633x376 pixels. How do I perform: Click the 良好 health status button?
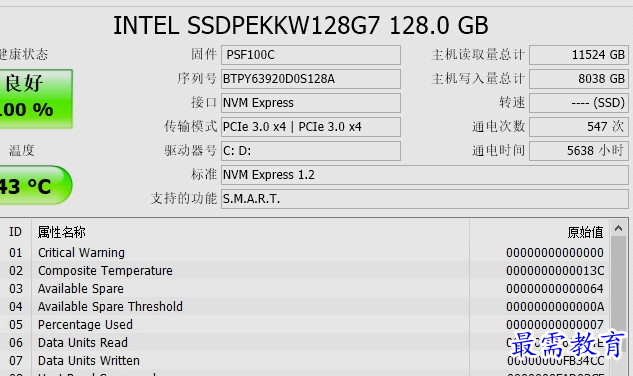click(36, 99)
